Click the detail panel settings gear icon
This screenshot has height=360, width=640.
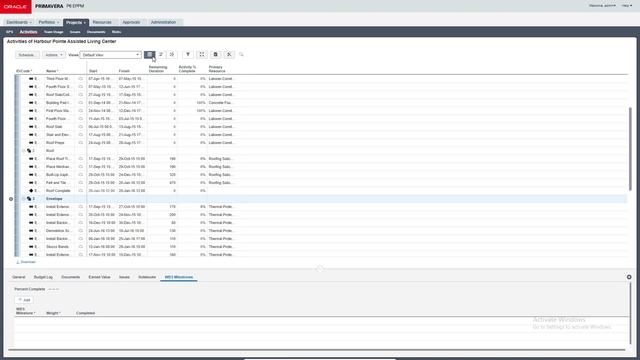pyautogui.click(x=629, y=277)
